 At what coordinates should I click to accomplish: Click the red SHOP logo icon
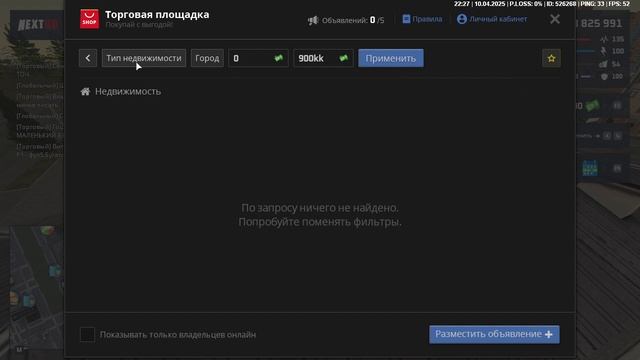(89, 19)
